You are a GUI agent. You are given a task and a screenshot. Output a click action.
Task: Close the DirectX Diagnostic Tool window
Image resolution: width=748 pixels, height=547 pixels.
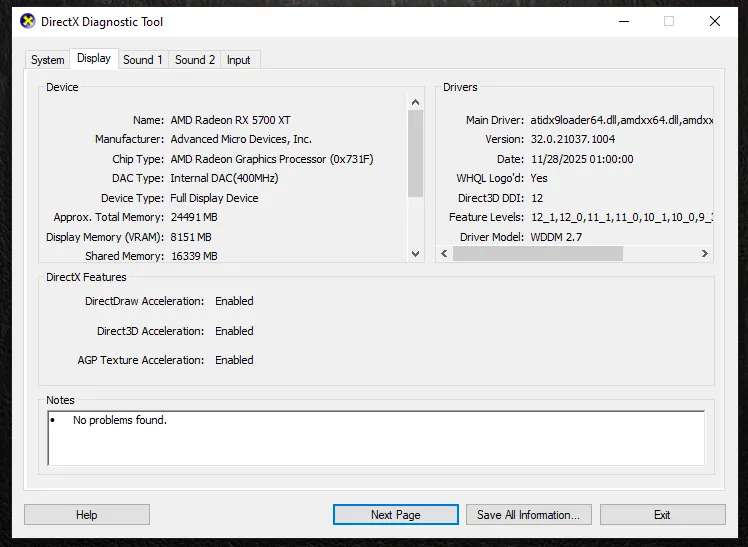pos(715,21)
